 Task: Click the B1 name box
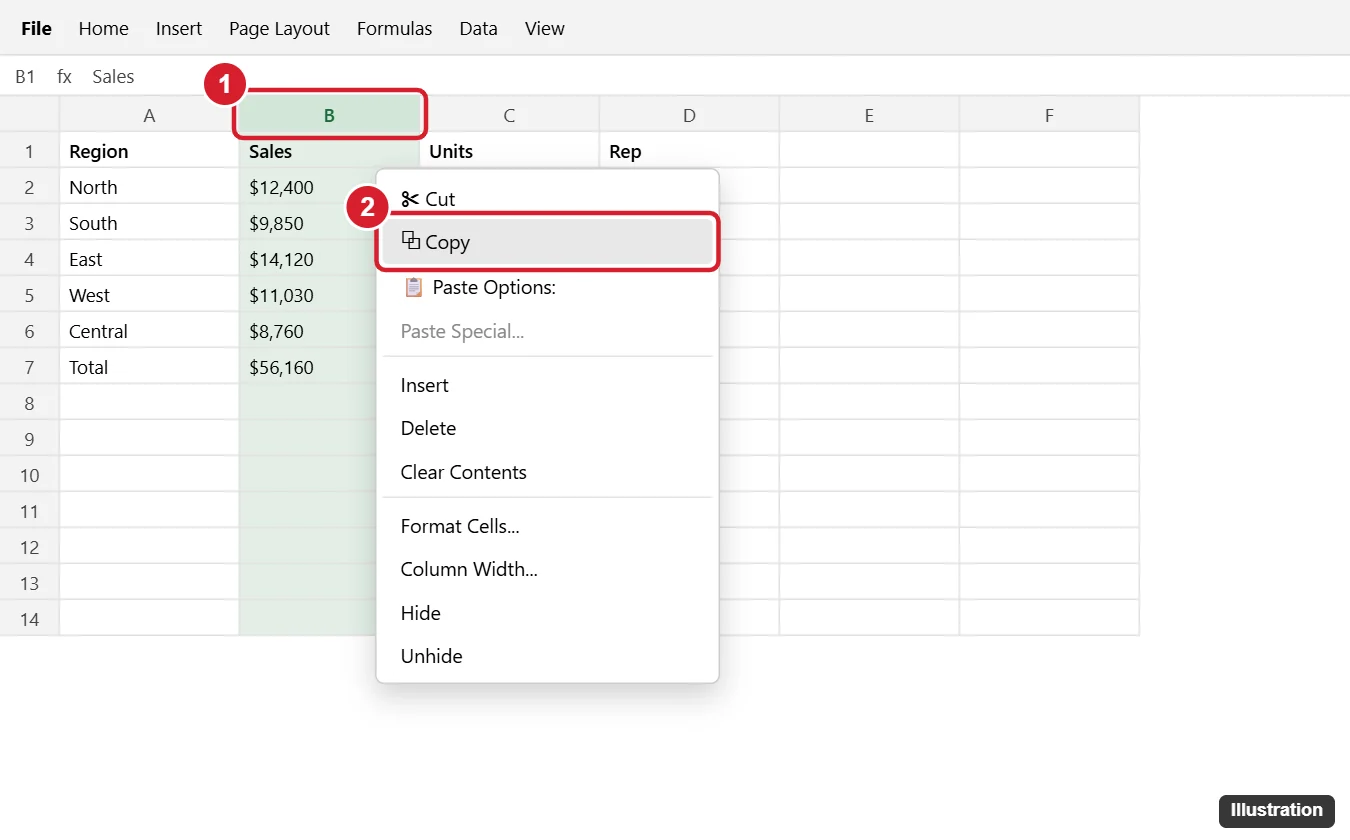(25, 77)
